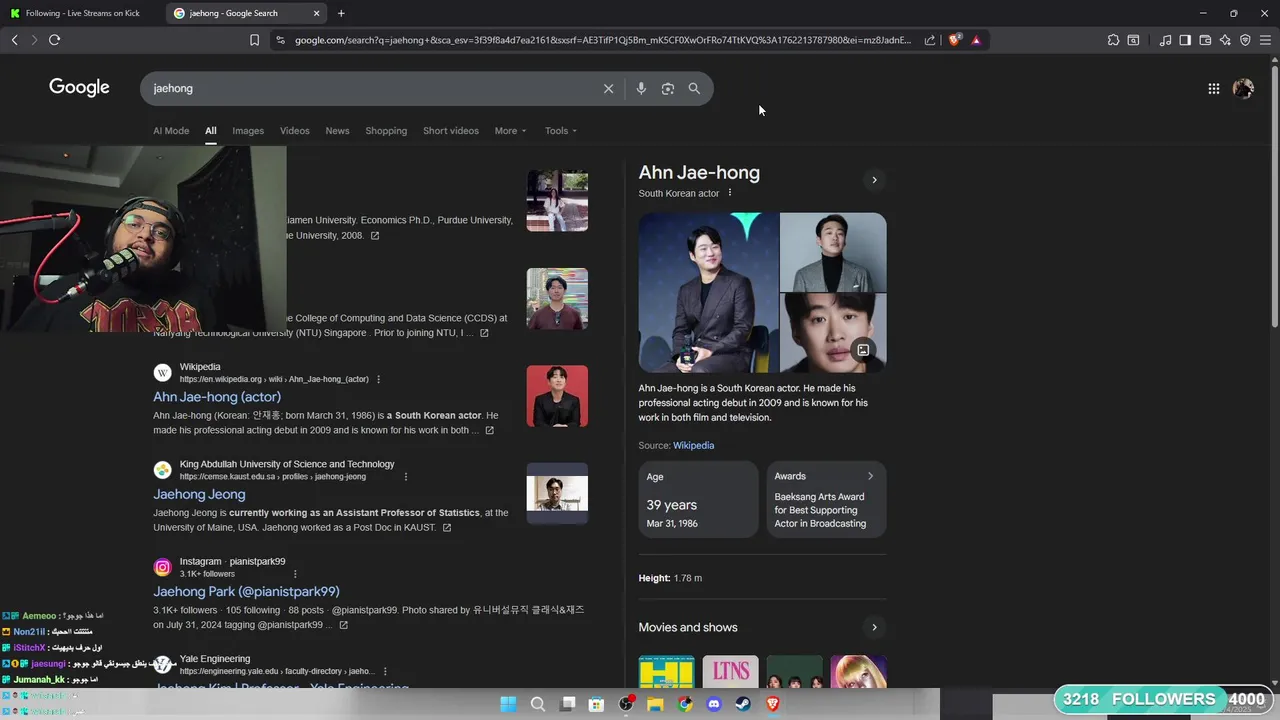Open Discord from taskbar
Viewport: 1280px width, 720px height.
click(714, 704)
